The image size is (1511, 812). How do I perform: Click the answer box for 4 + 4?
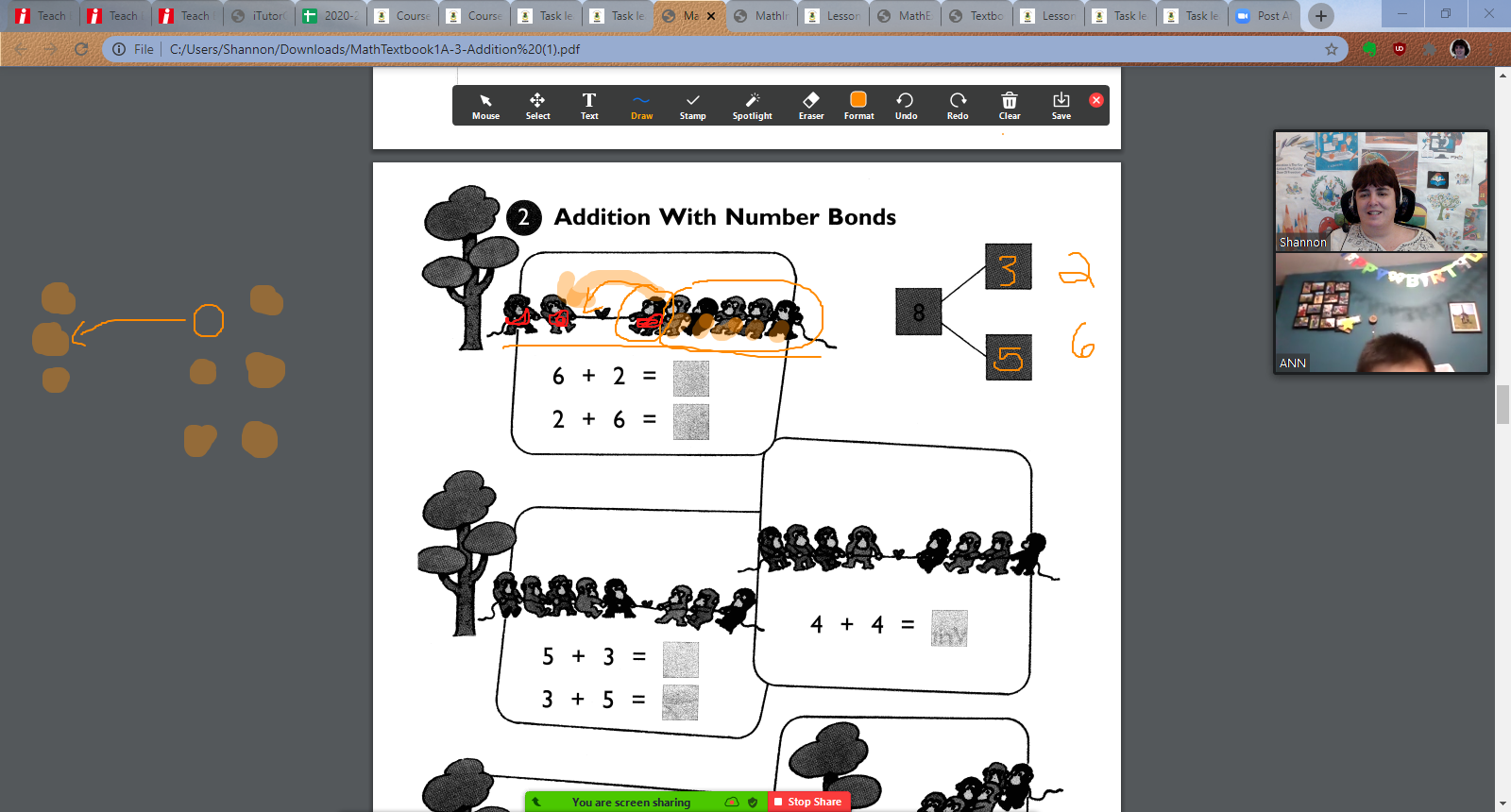pyautogui.click(x=949, y=628)
